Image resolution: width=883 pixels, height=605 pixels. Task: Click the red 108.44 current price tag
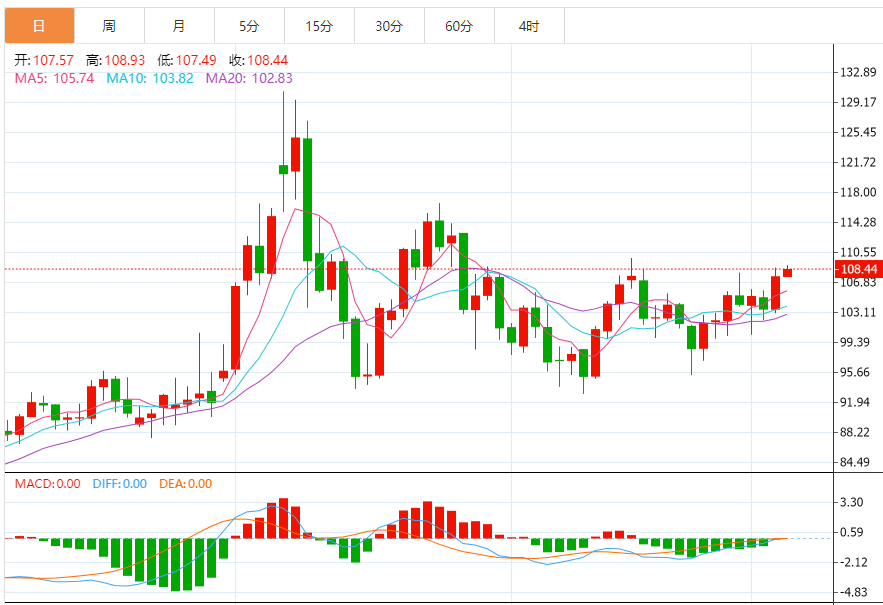pos(858,269)
